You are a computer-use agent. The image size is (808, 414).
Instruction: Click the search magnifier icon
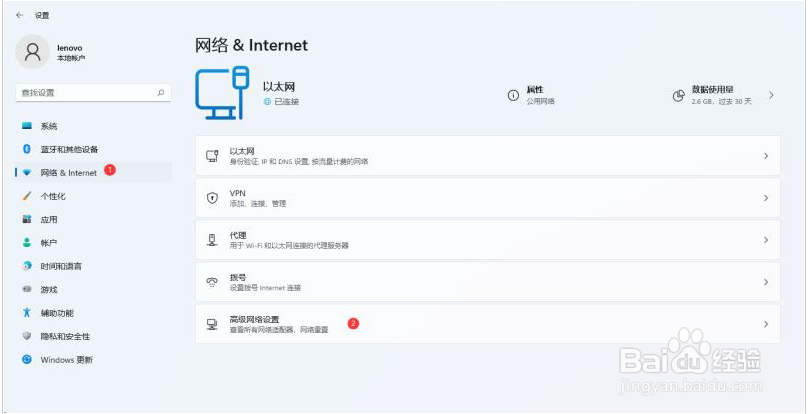(161, 93)
